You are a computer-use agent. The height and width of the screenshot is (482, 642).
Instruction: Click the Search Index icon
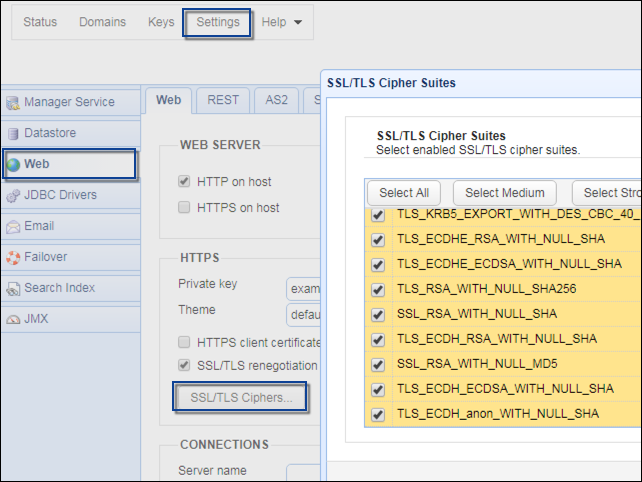13,288
